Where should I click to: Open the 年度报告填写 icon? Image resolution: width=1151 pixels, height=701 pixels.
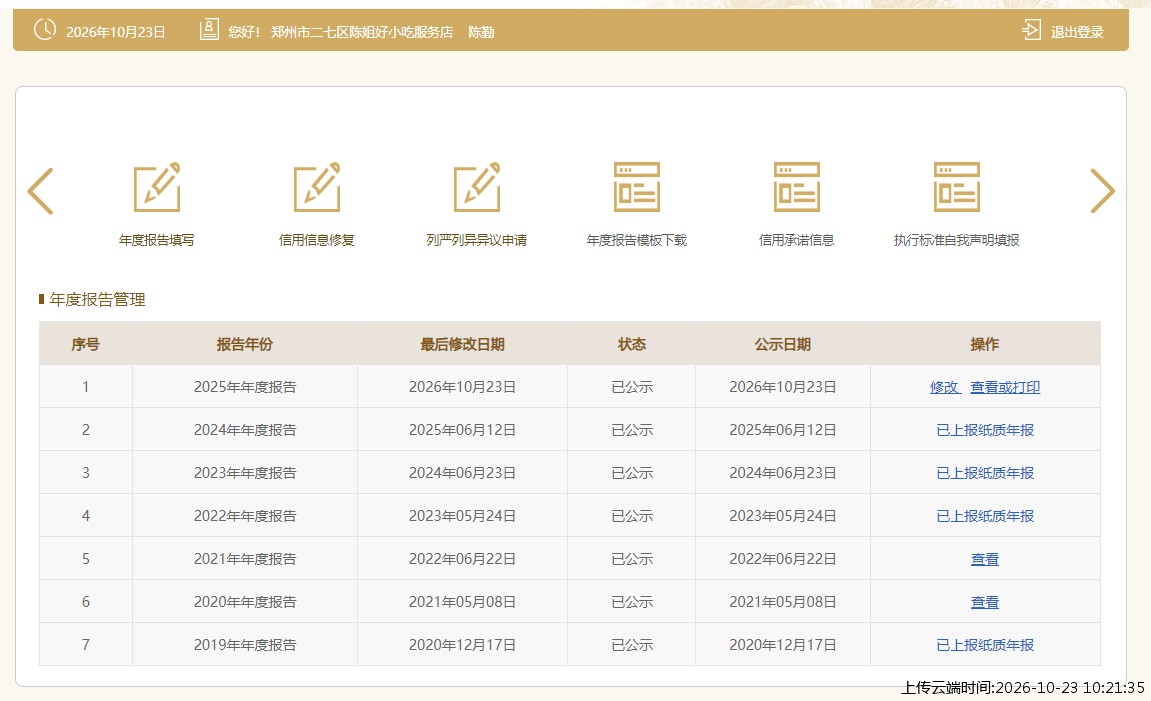[156, 187]
